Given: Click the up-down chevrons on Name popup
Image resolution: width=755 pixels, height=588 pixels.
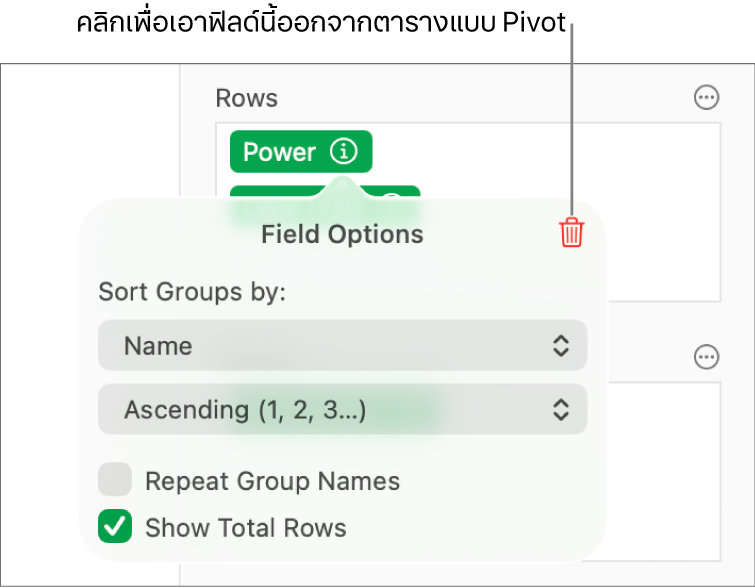Looking at the screenshot, I should [x=561, y=346].
